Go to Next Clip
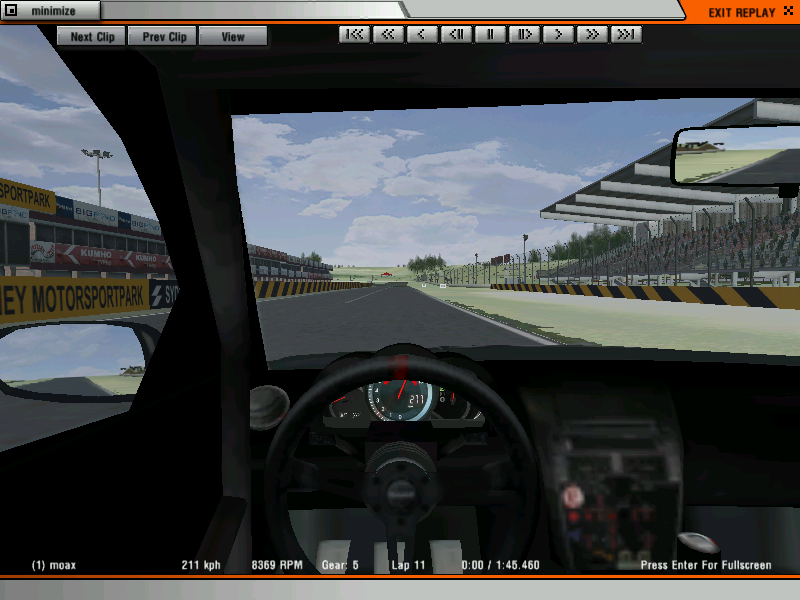 coord(91,37)
